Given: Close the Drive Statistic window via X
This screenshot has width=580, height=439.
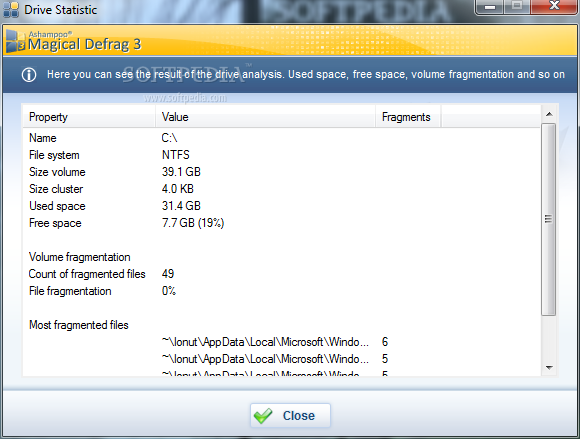Looking at the screenshot, I should click(554, 6).
